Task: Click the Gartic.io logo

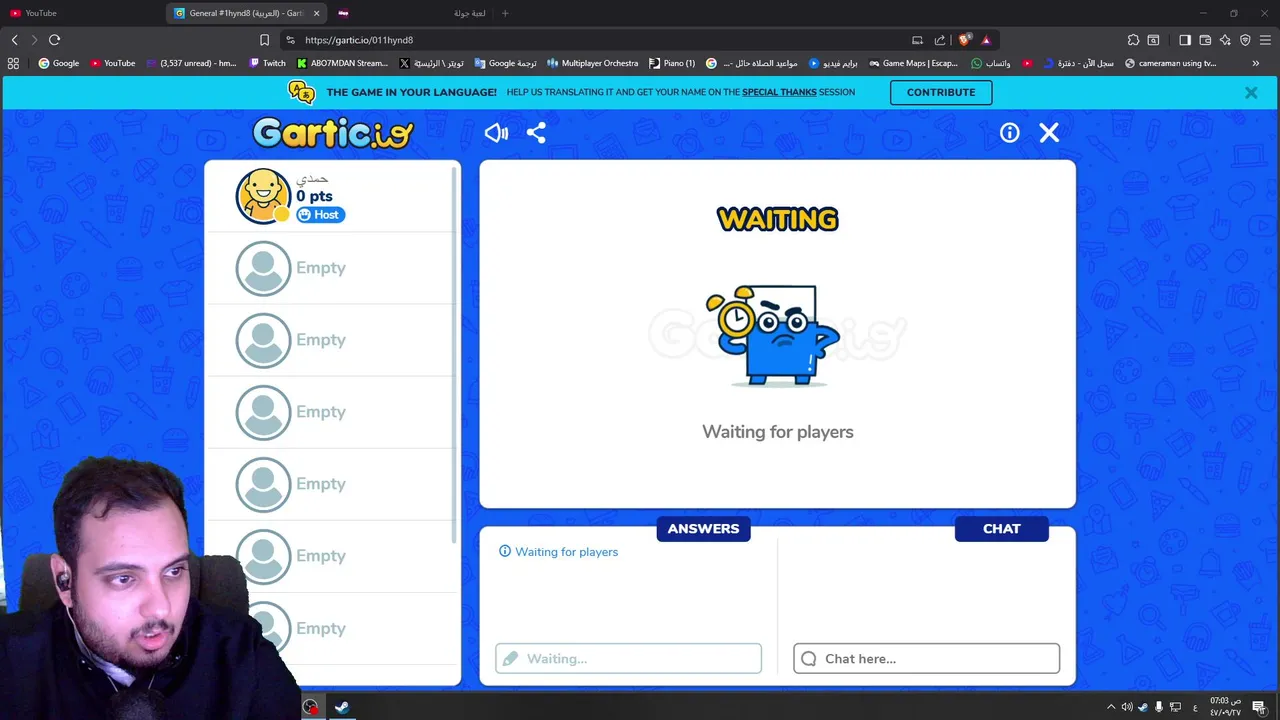Action: pyautogui.click(x=333, y=133)
